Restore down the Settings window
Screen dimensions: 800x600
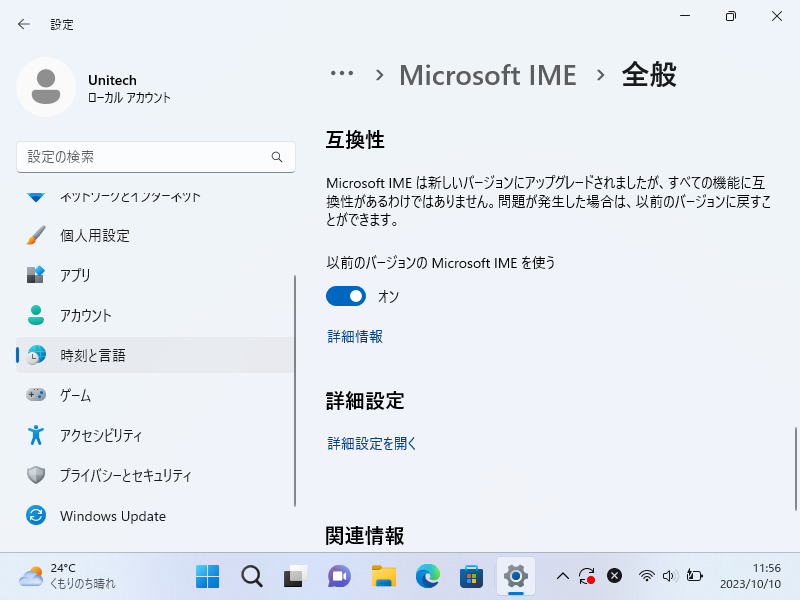[x=731, y=16]
